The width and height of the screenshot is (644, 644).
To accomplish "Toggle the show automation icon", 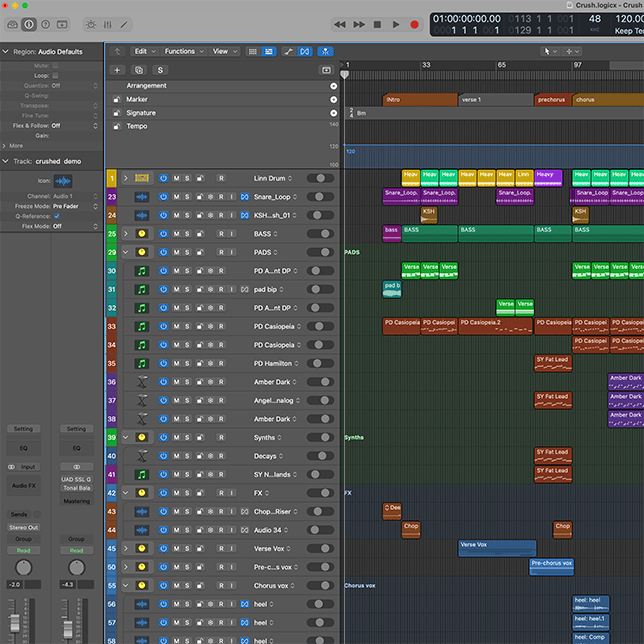I will (x=289, y=51).
